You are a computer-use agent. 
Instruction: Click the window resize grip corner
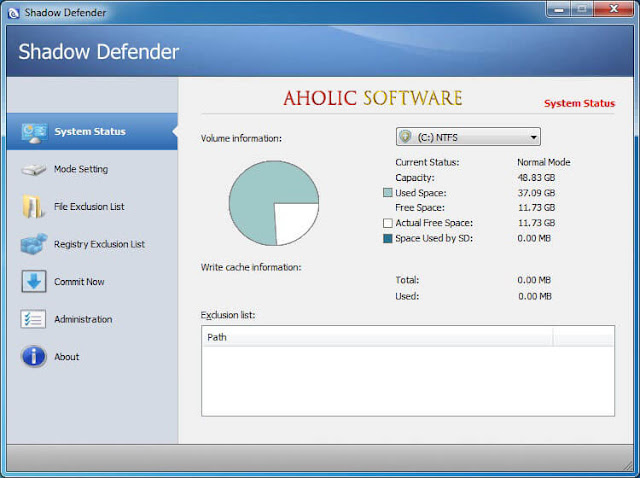628,465
